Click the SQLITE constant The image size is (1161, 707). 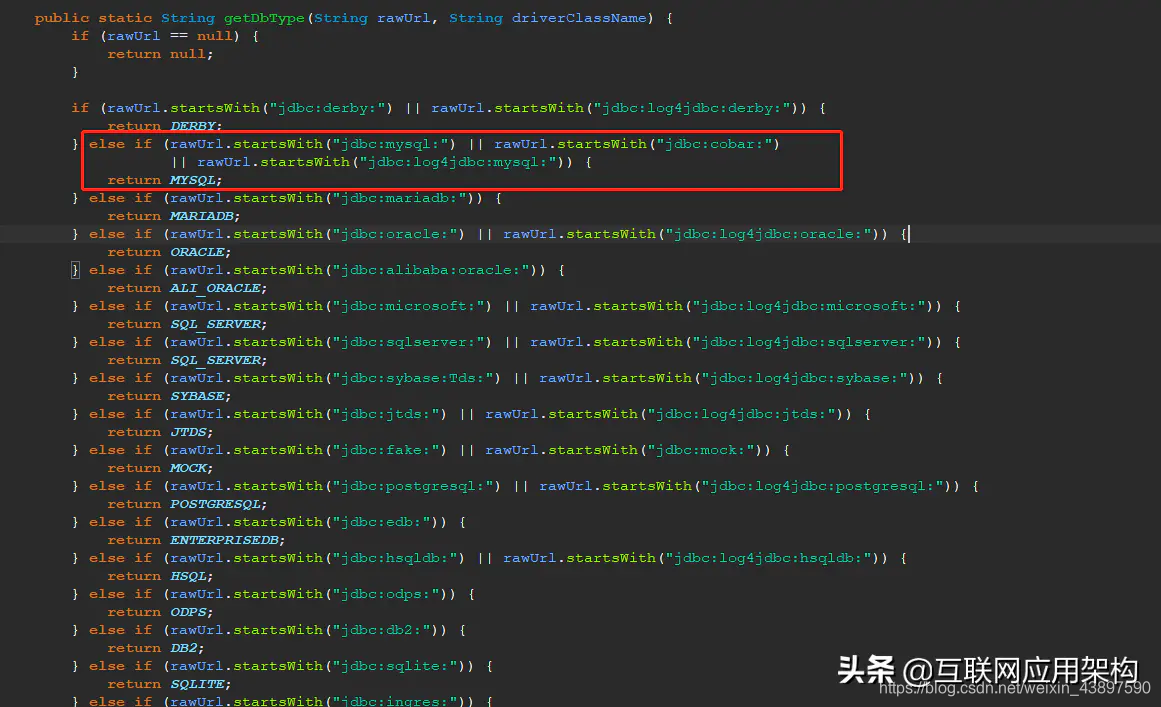198,684
